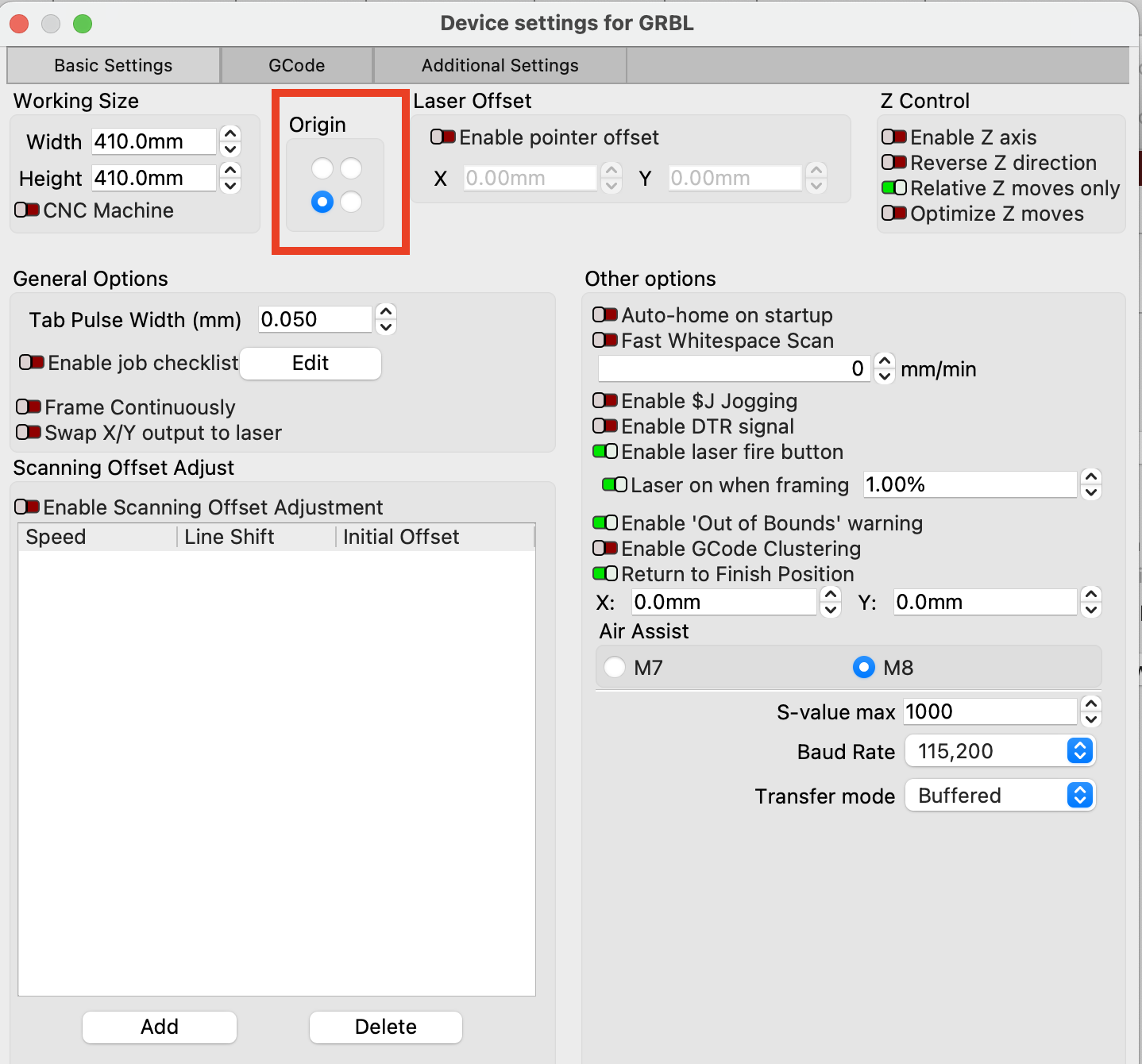Toggle Swap X/Y output to laser

point(29,433)
